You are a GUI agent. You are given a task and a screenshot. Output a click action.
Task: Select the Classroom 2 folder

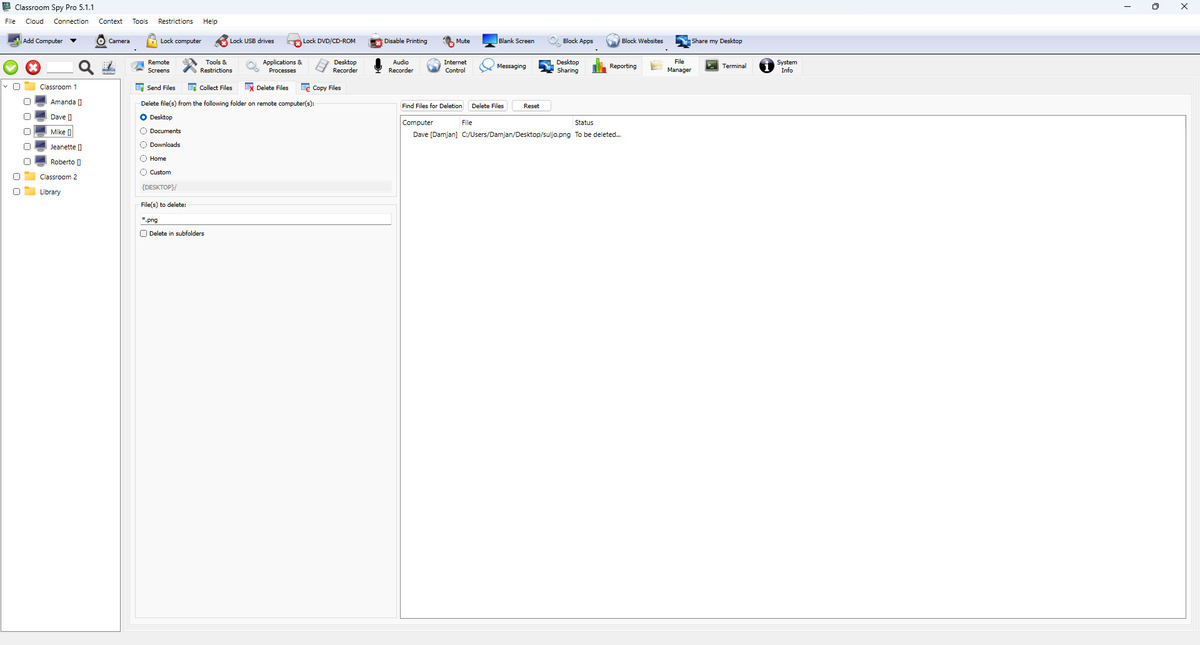[x=58, y=177]
